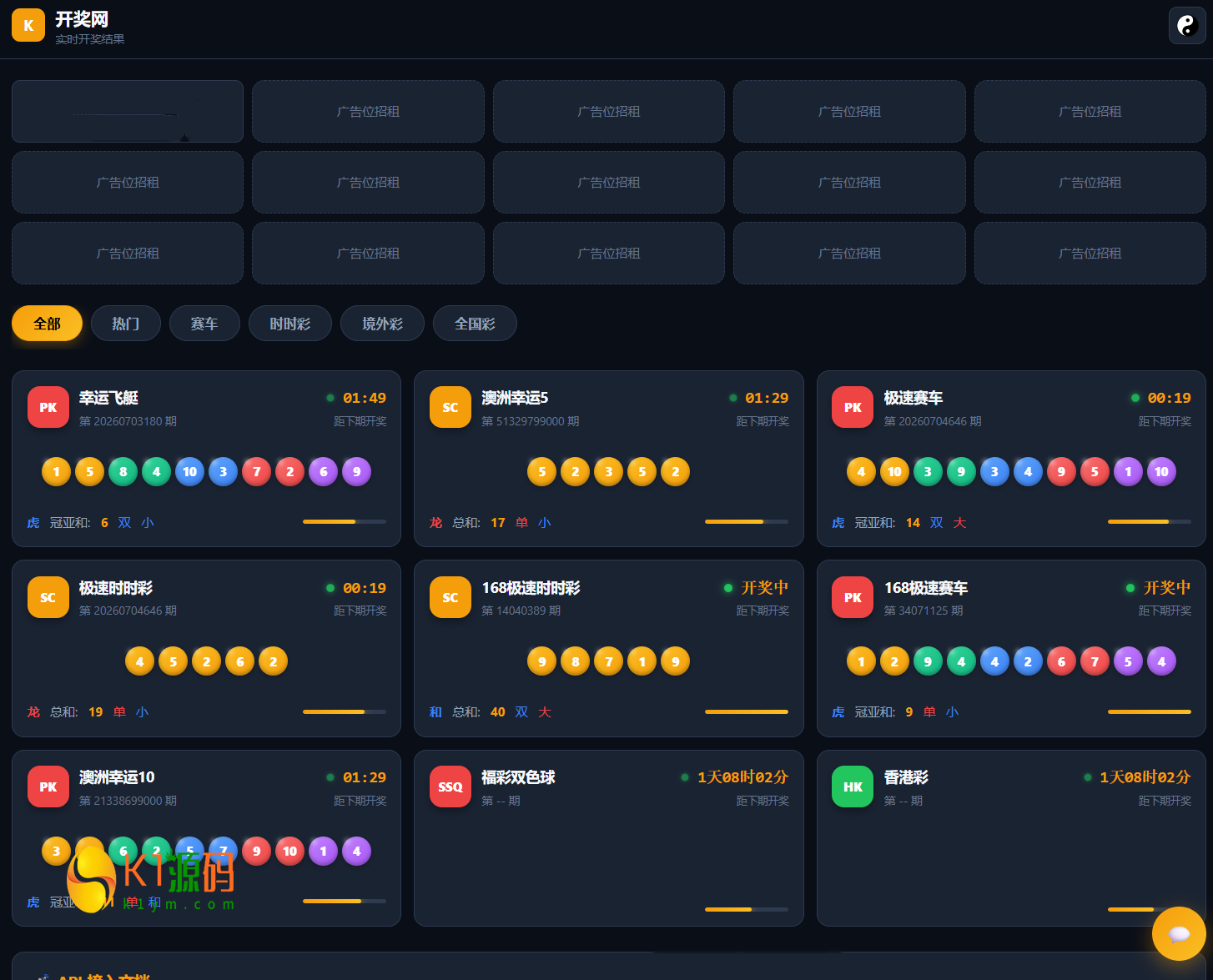Click the 开奖网 site title

[x=82, y=19]
